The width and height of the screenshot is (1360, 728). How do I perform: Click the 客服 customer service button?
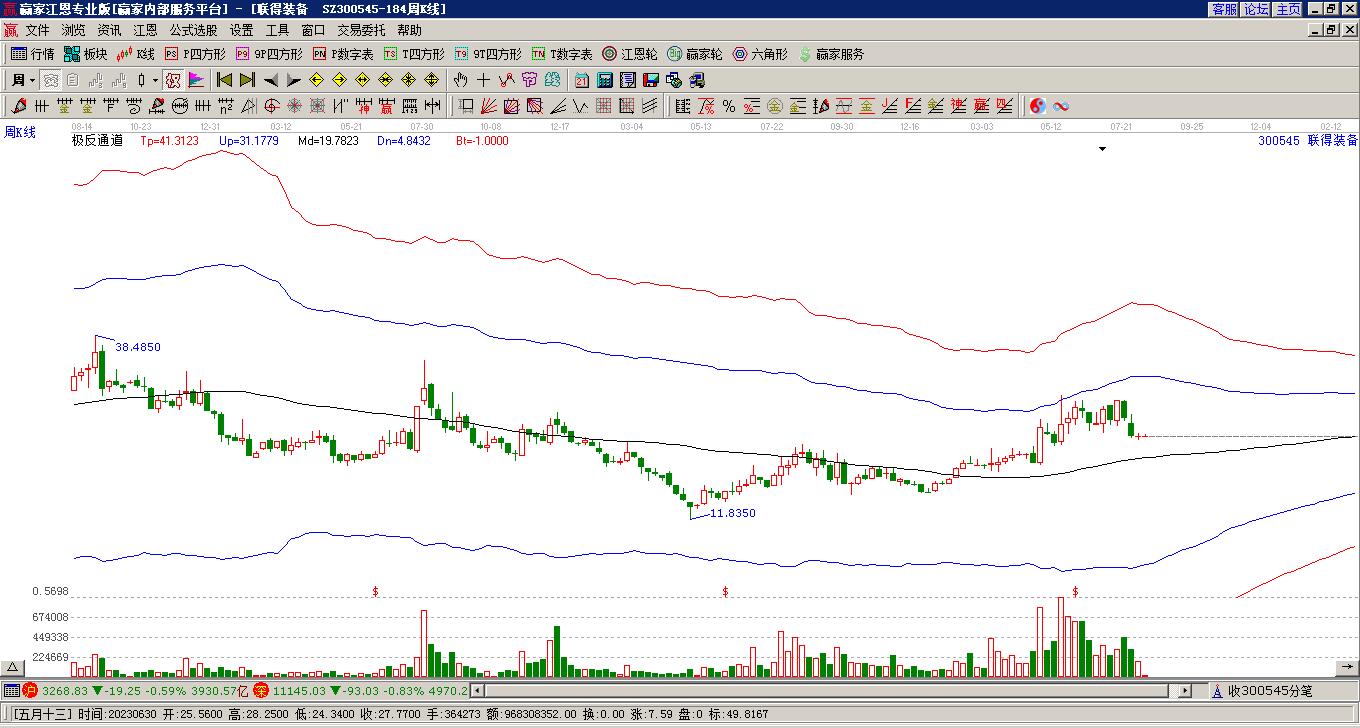point(1224,9)
